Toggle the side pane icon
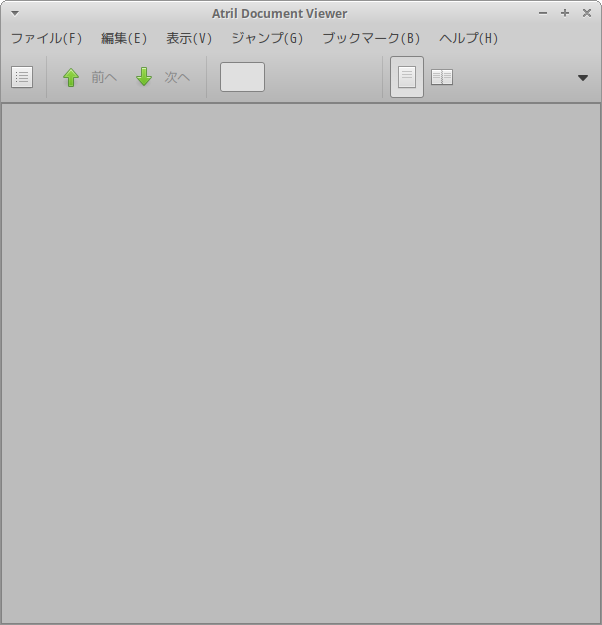This screenshot has width=602, height=625. click(22, 77)
